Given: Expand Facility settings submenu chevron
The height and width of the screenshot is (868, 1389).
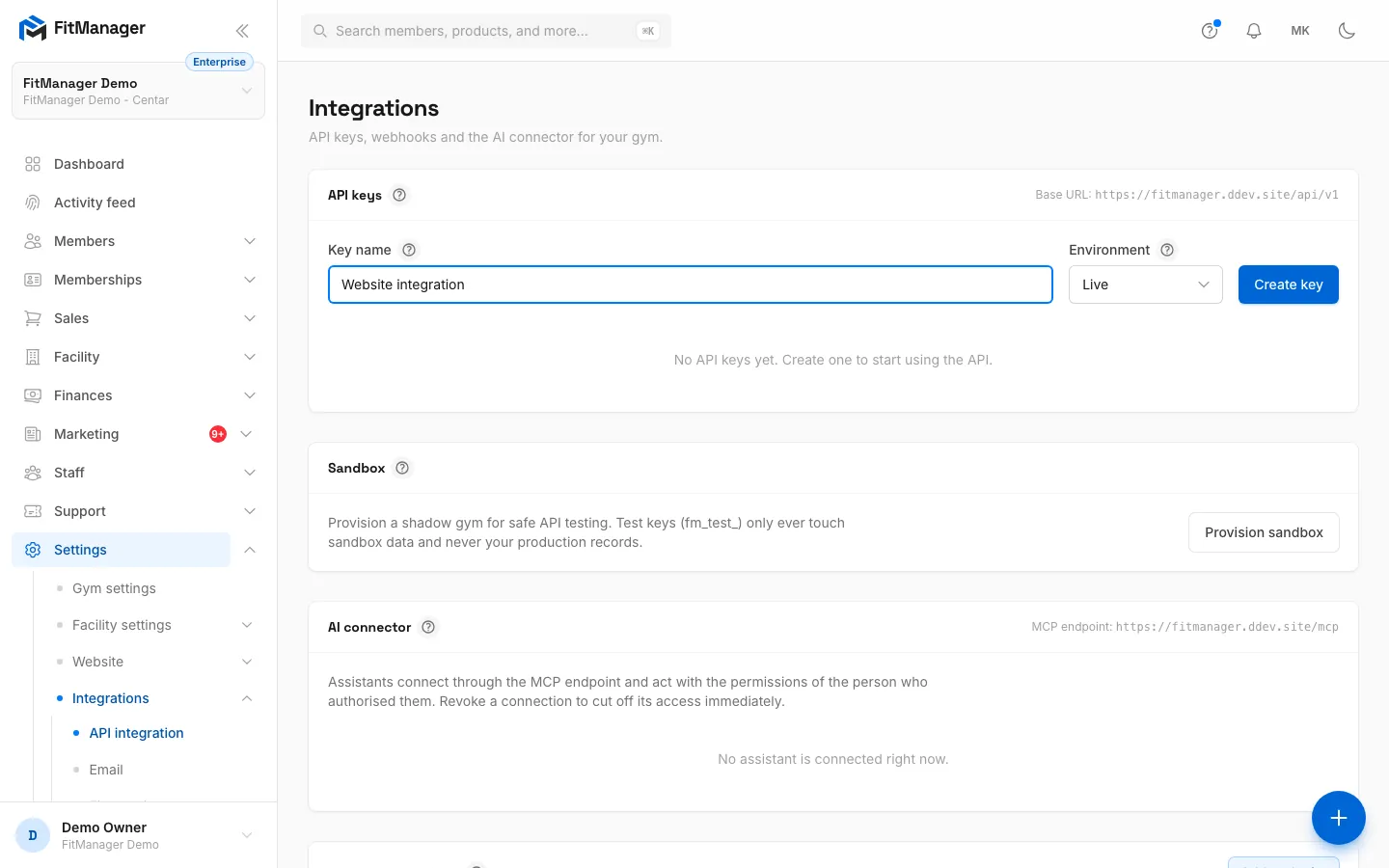Looking at the screenshot, I should [247, 625].
